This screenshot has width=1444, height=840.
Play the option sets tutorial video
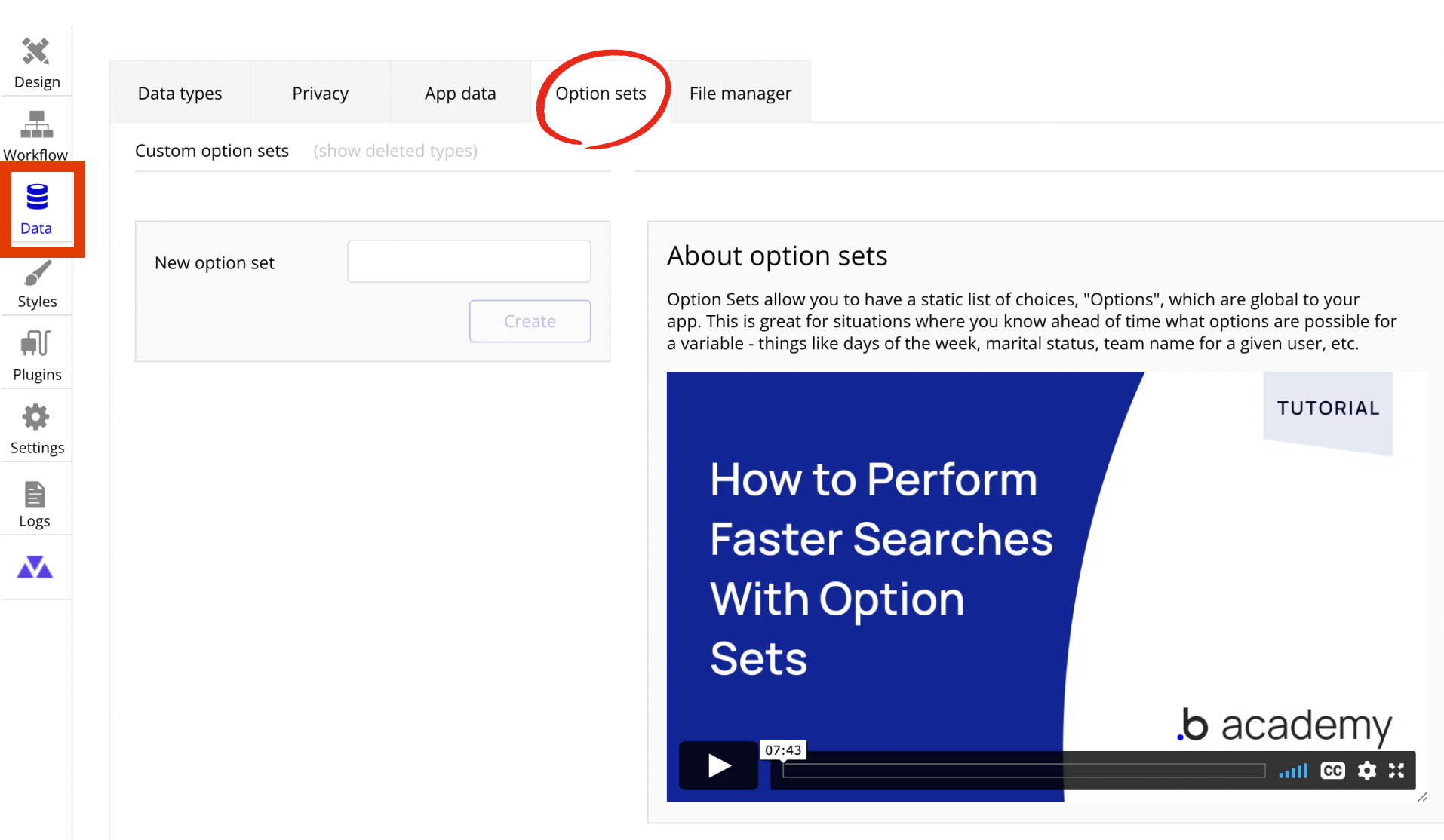pyautogui.click(x=719, y=766)
